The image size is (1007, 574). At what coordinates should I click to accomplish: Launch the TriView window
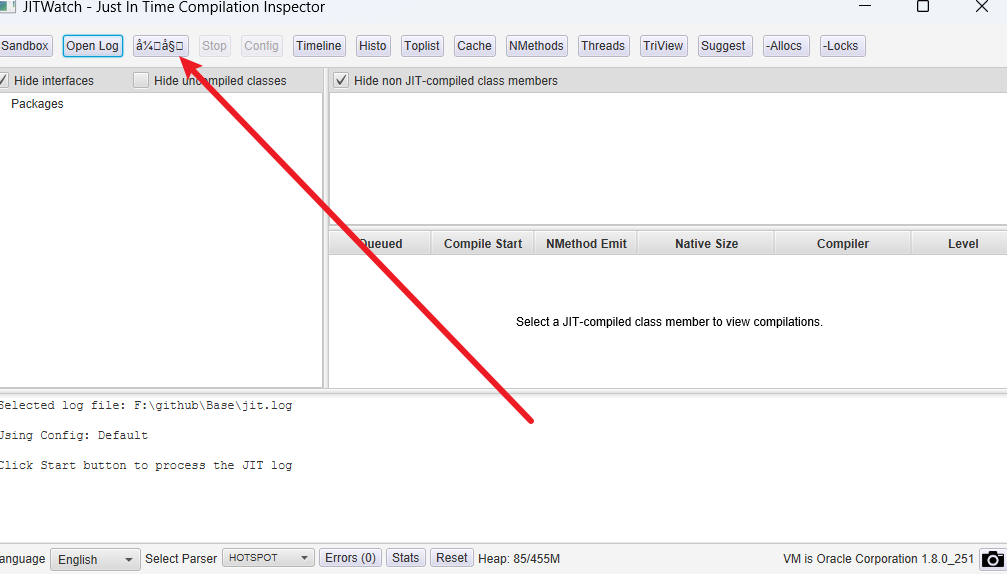(x=663, y=46)
